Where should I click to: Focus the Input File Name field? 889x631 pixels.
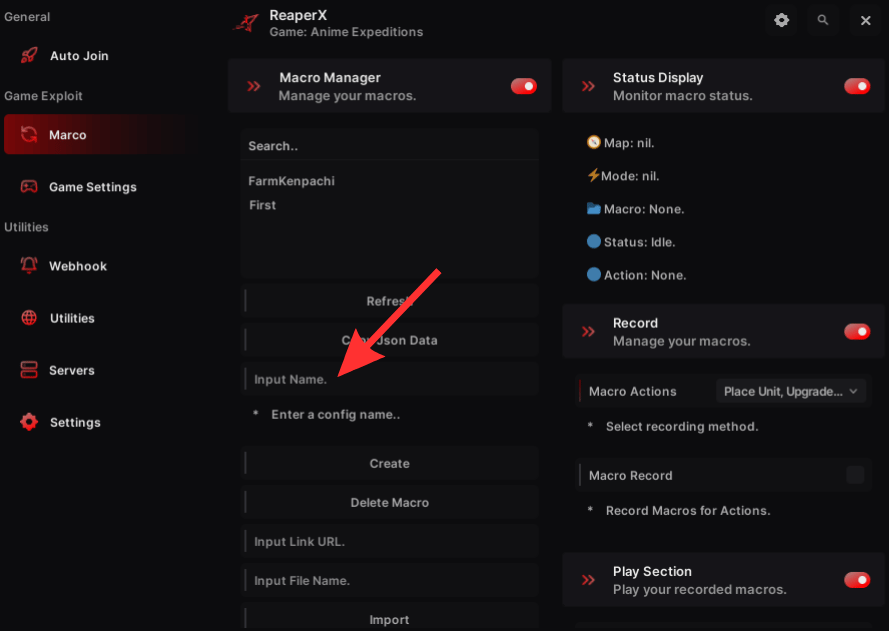pos(390,581)
